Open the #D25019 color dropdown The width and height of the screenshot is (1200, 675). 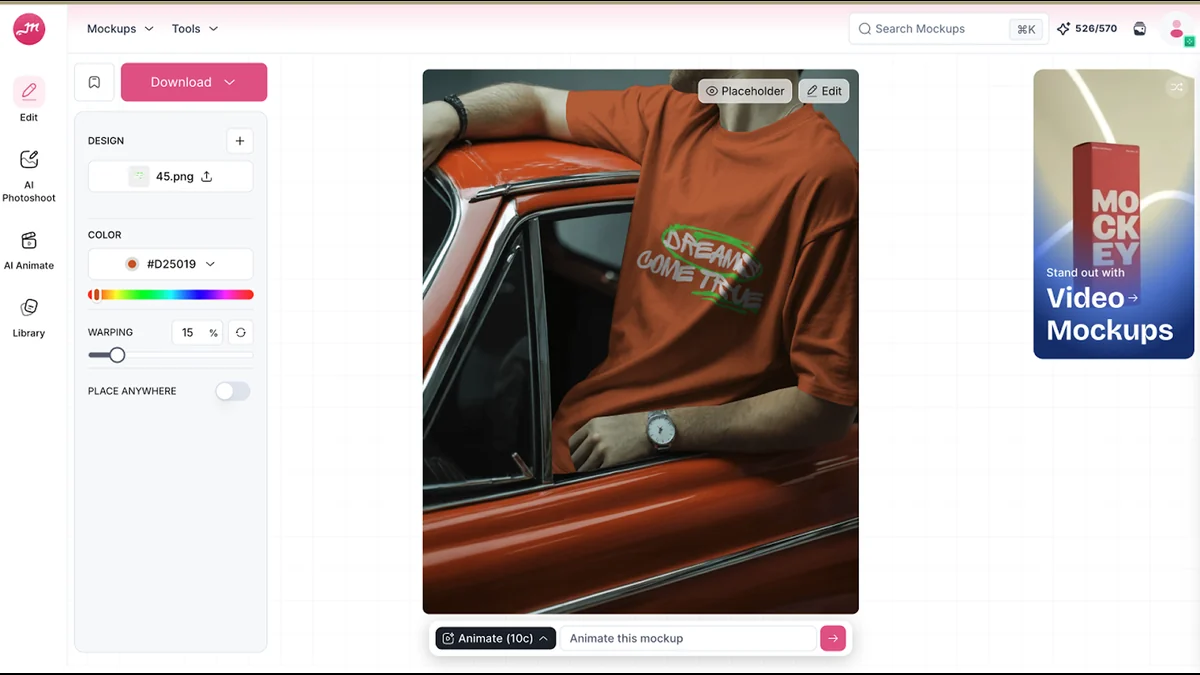[171, 264]
